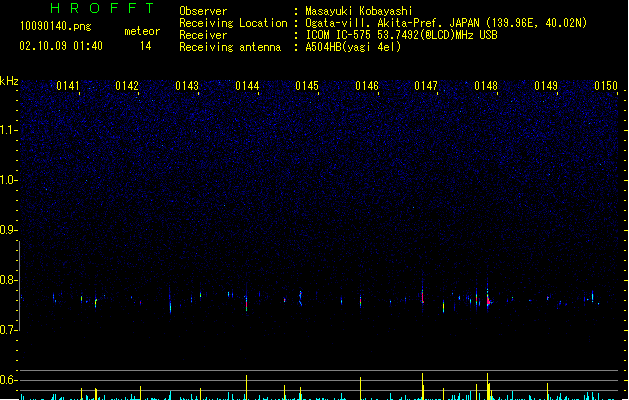Click antenna text A504HB(yagi 4el)
This screenshot has height=400, width=629.
pos(353,47)
